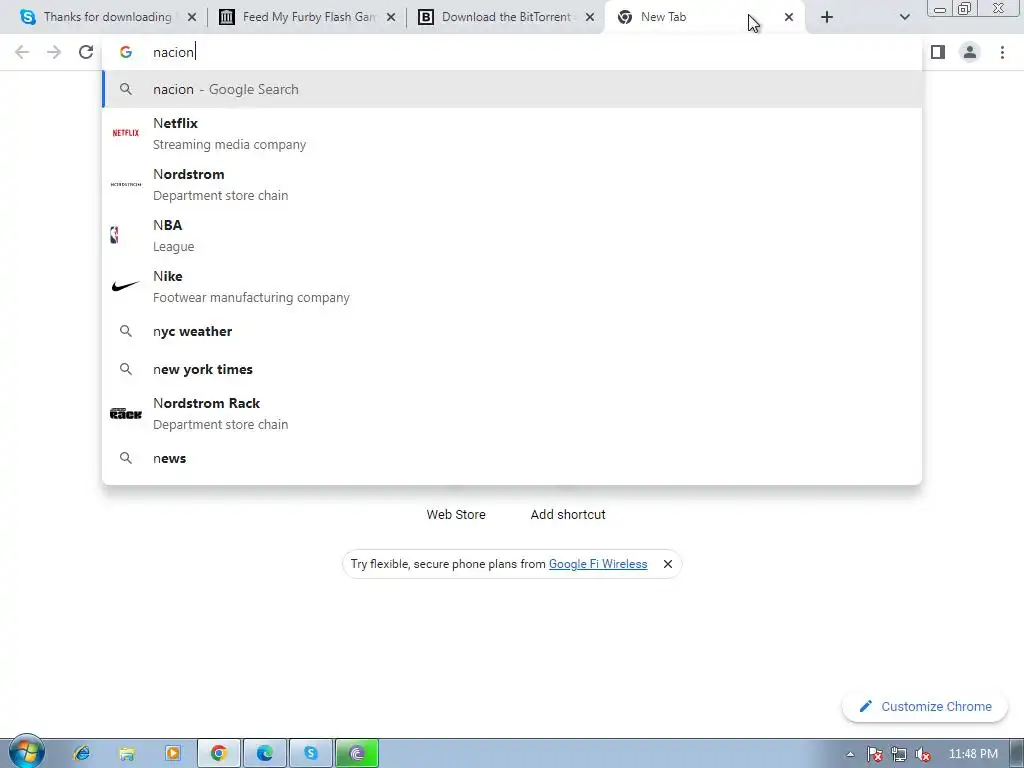Viewport: 1024px width, 768px height.
Task: Click Google G icon in address bar
Action: 126,52
